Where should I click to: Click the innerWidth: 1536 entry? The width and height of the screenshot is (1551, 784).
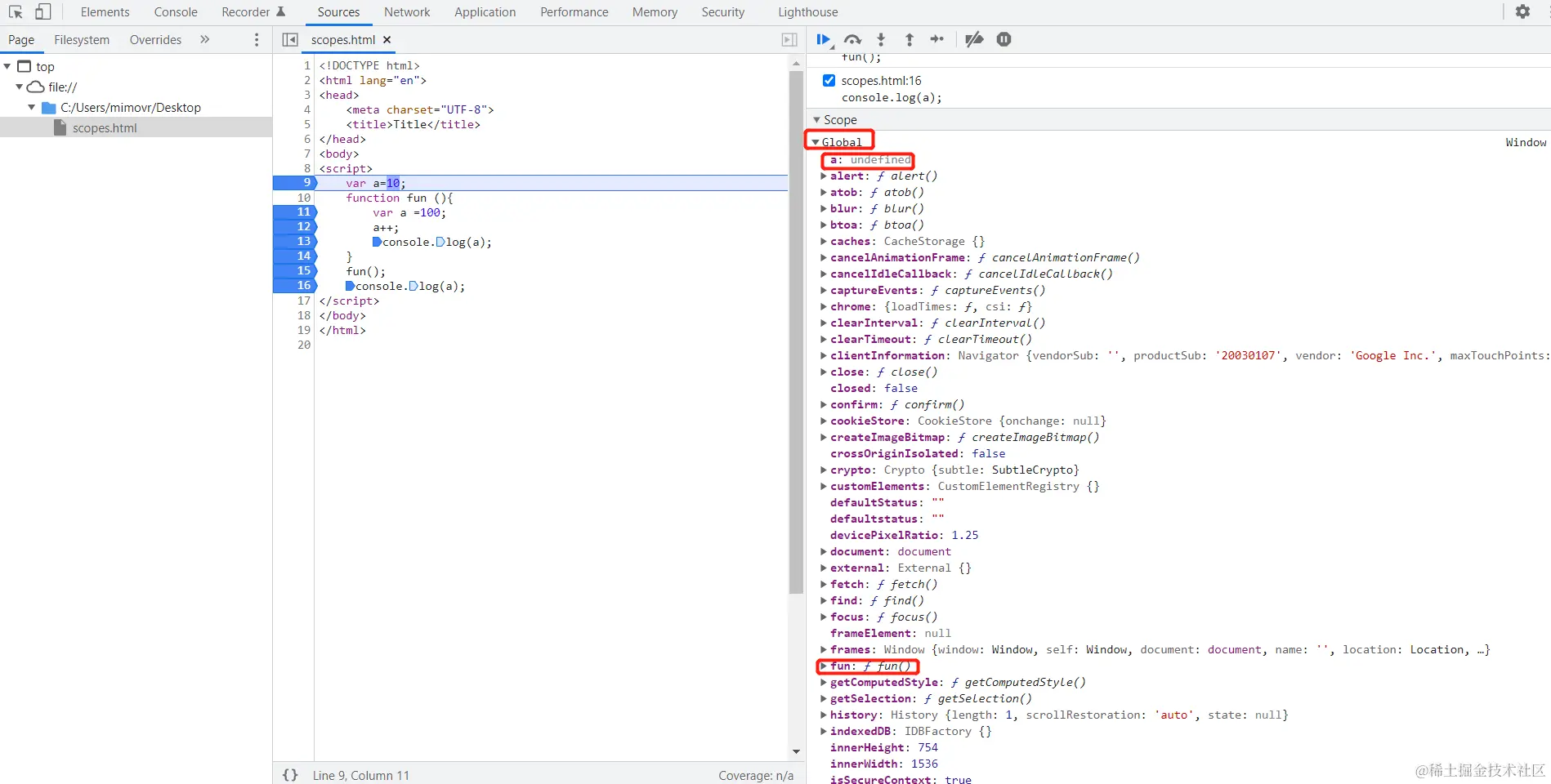click(884, 764)
